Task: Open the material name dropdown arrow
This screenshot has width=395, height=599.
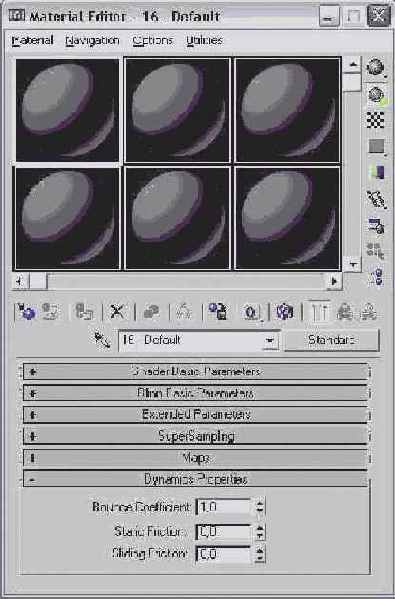Action: pyautogui.click(x=270, y=340)
